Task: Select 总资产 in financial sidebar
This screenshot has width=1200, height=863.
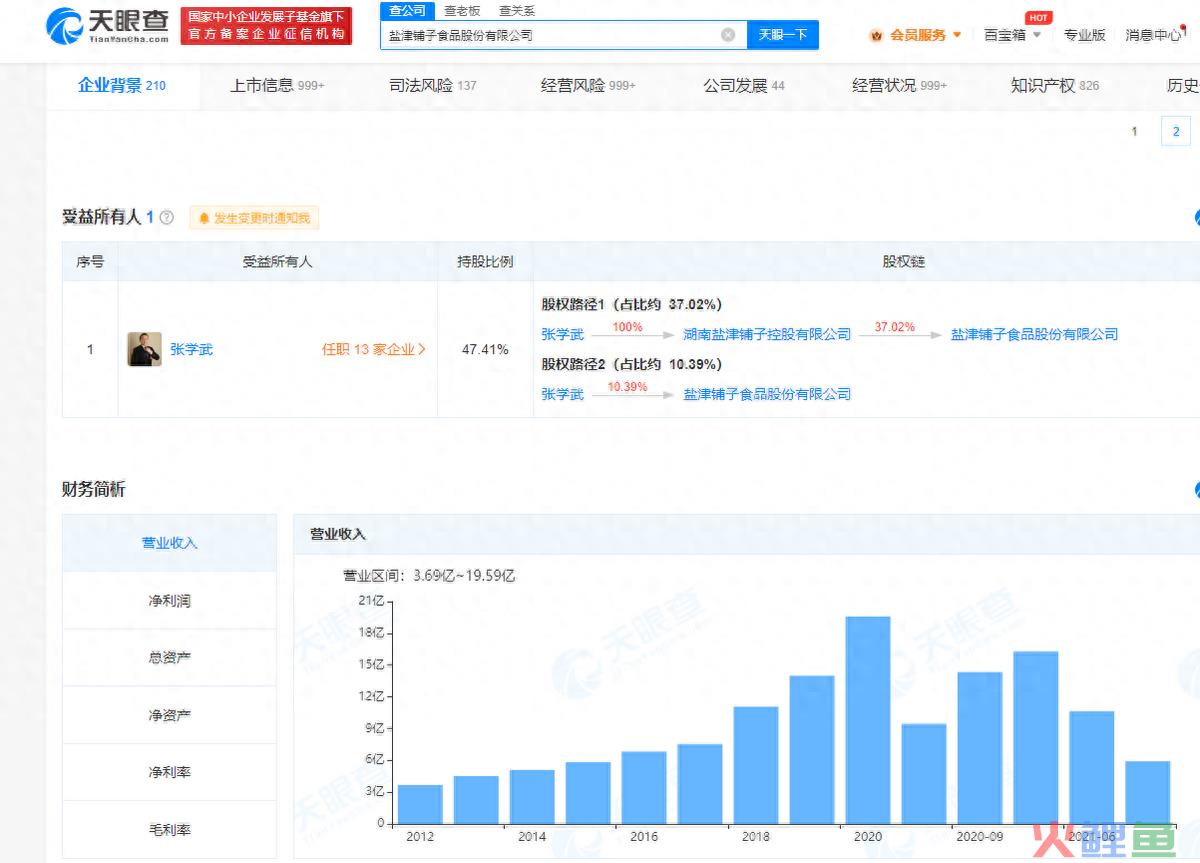Action: click(169, 657)
